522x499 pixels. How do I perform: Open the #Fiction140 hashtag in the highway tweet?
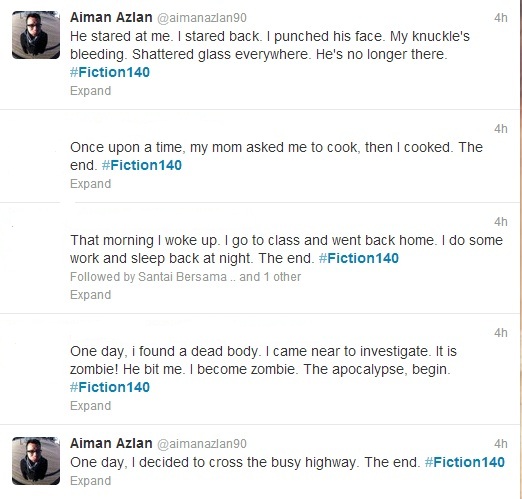point(465,462)
